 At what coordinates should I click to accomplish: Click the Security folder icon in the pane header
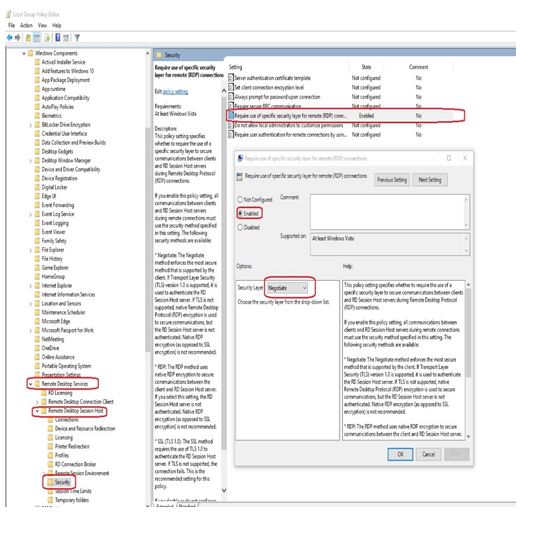point(159,55)
